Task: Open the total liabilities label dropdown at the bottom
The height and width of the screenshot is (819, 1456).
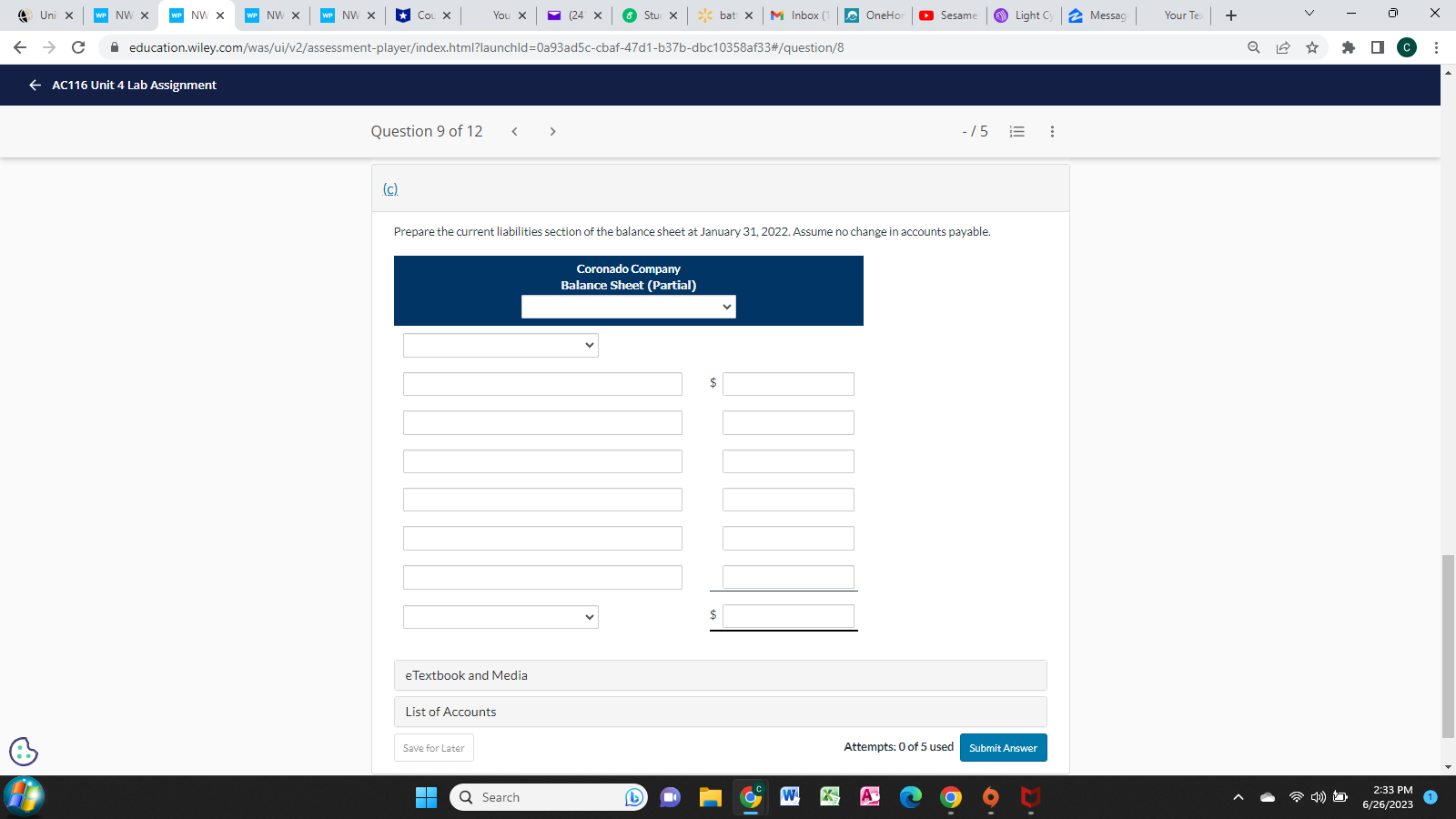Action: pyautogui.click(x=500, y=616)
